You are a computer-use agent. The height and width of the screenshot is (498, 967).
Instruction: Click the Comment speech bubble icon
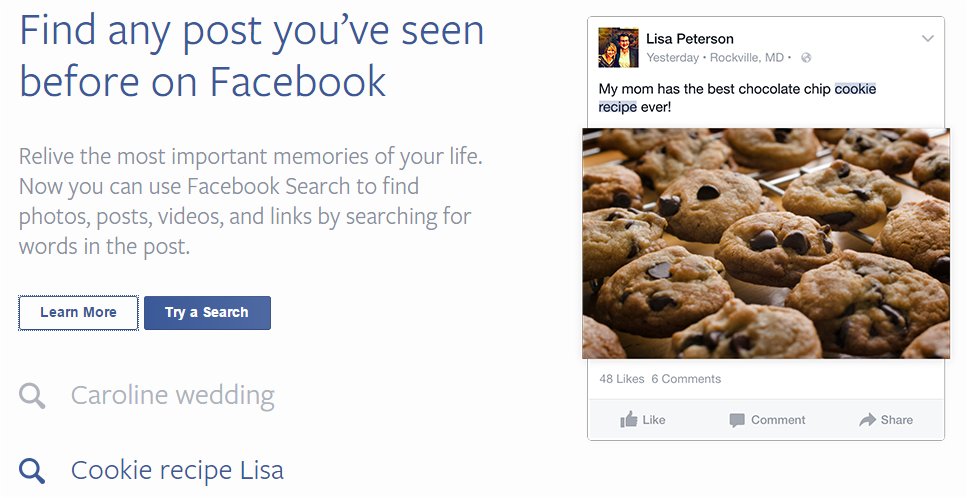pos(737,420)
